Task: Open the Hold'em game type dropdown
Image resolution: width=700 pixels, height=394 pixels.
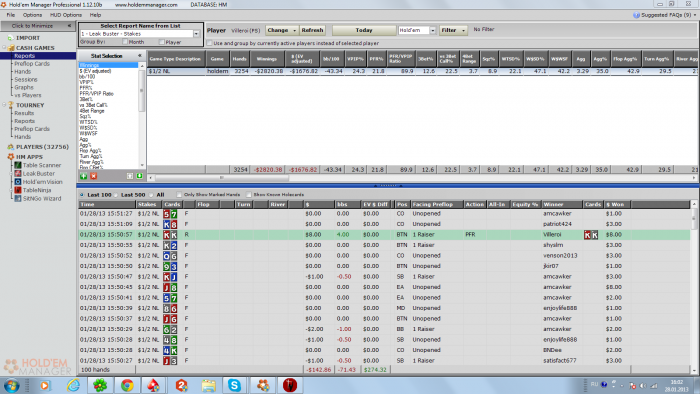Action: tap(432, 30)
